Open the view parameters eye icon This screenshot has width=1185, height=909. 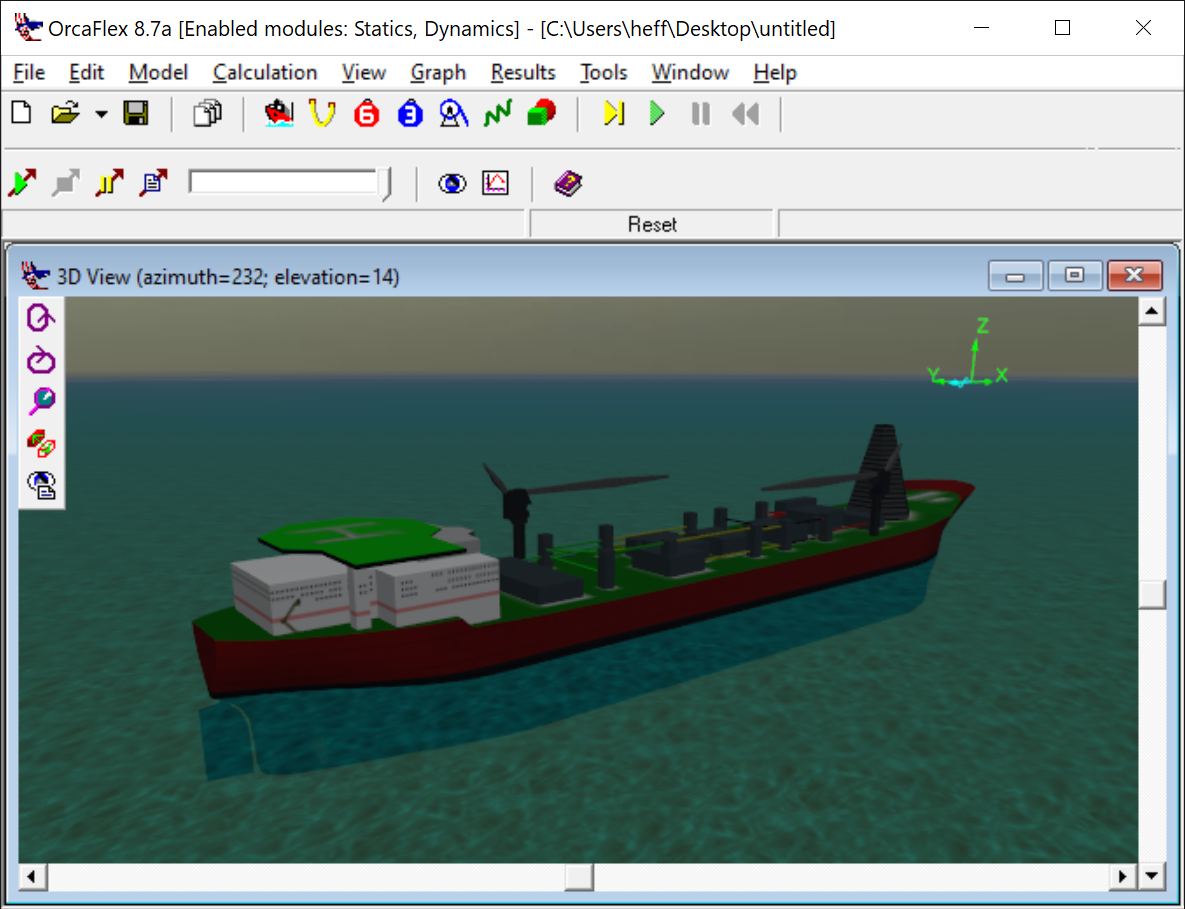pyautogui.click(x=452, y=183)
